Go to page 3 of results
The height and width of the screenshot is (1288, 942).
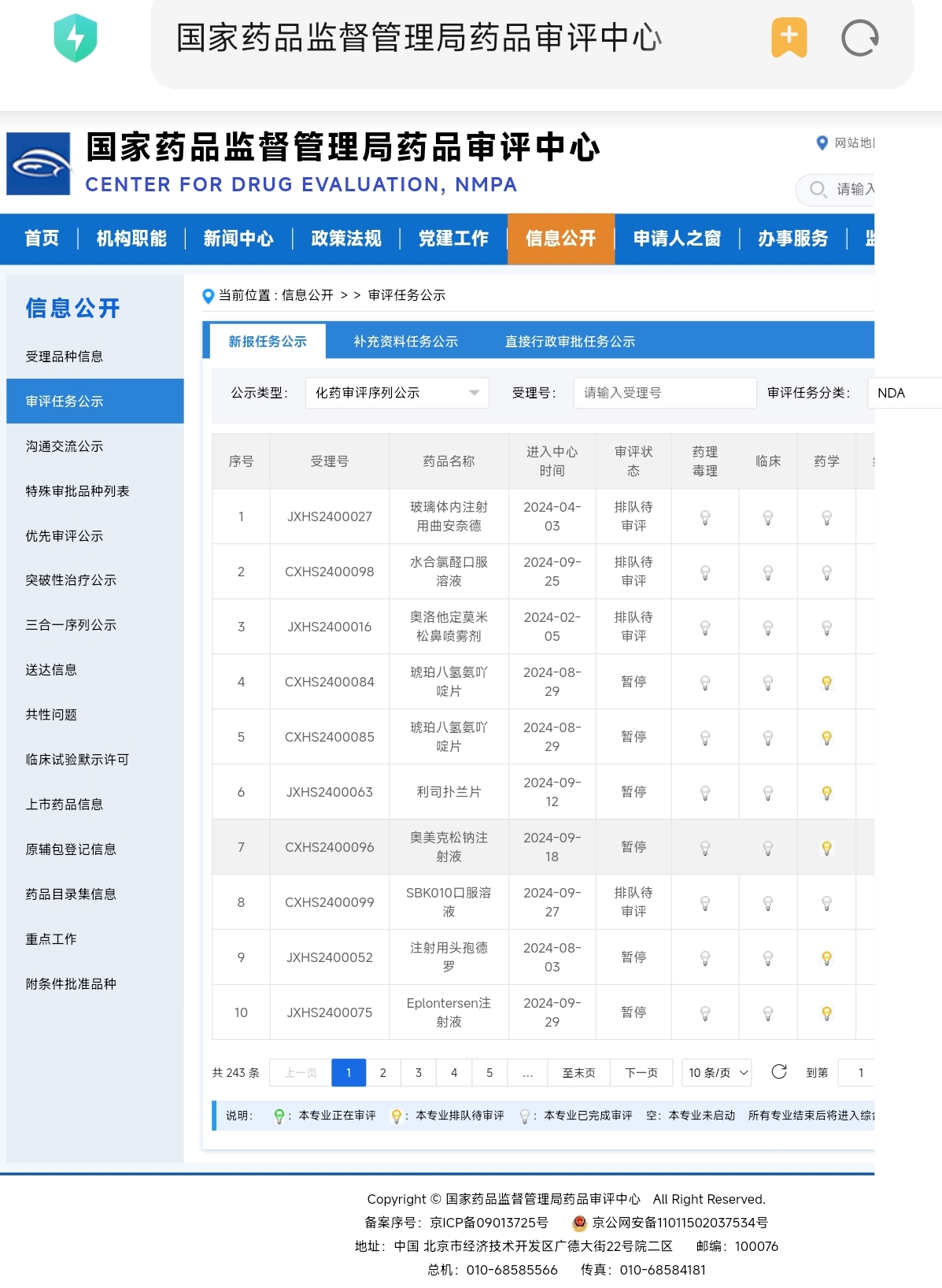419,1072
